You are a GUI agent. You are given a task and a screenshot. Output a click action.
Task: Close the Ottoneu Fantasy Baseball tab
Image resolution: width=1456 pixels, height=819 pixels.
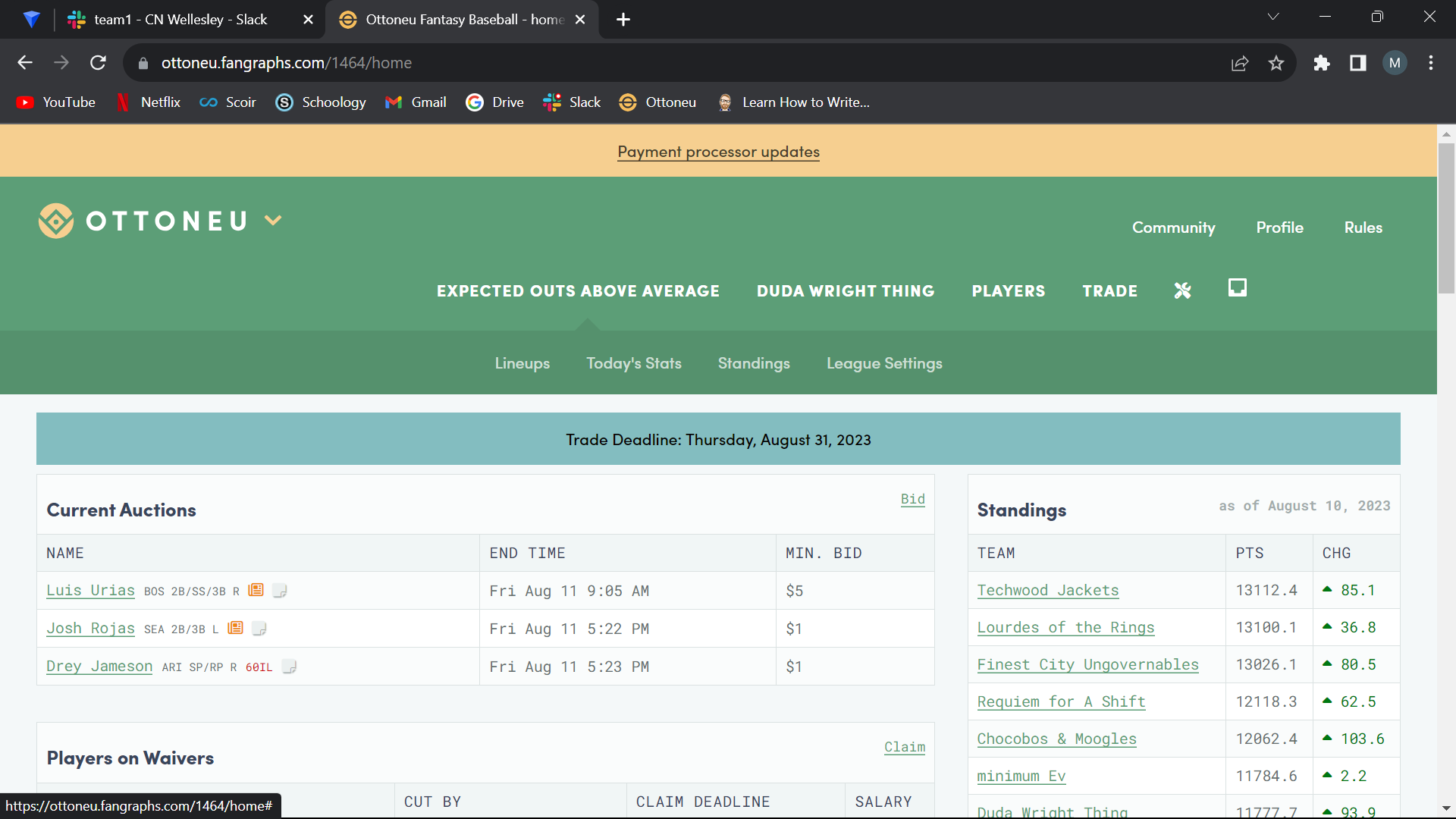[580, 20]
